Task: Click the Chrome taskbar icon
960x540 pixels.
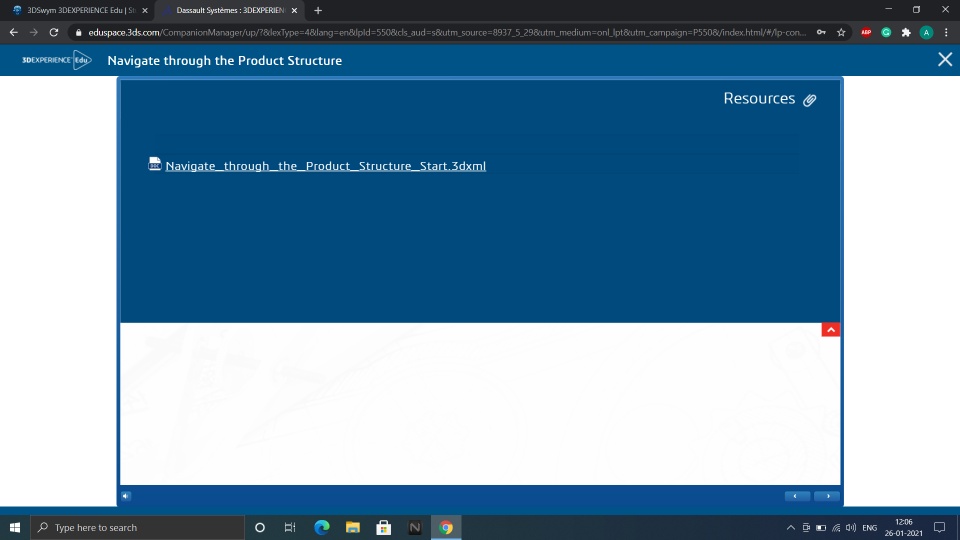Action: tap(446, 527)
